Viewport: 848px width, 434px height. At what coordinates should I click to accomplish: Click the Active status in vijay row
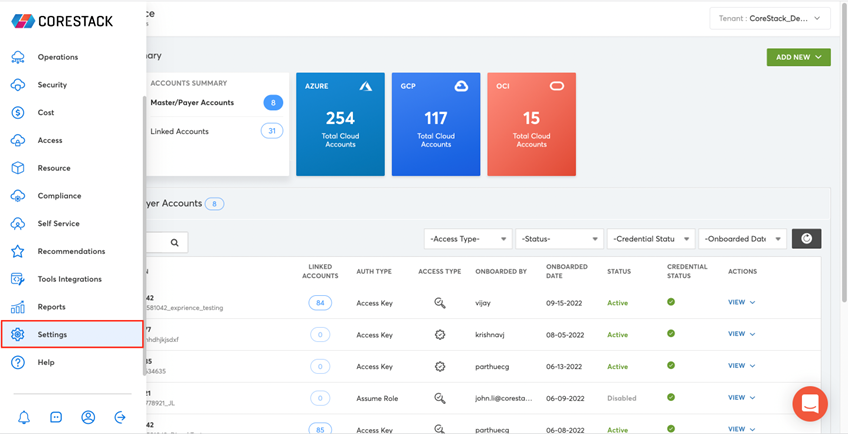coord(618,303)
